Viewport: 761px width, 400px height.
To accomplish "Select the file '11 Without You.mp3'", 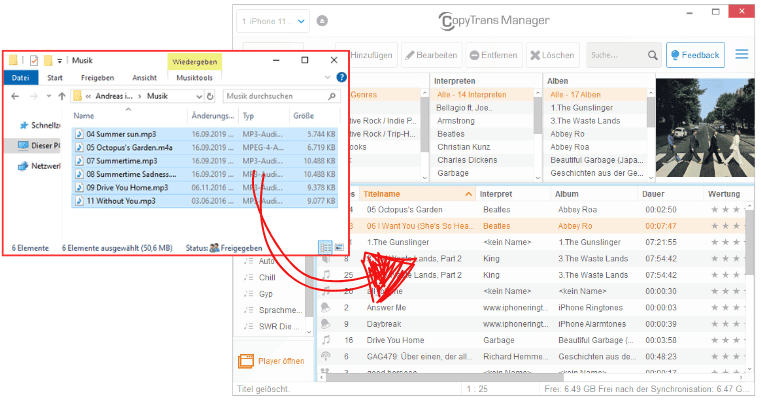I will pyautogui.click(x=204, y=201).
